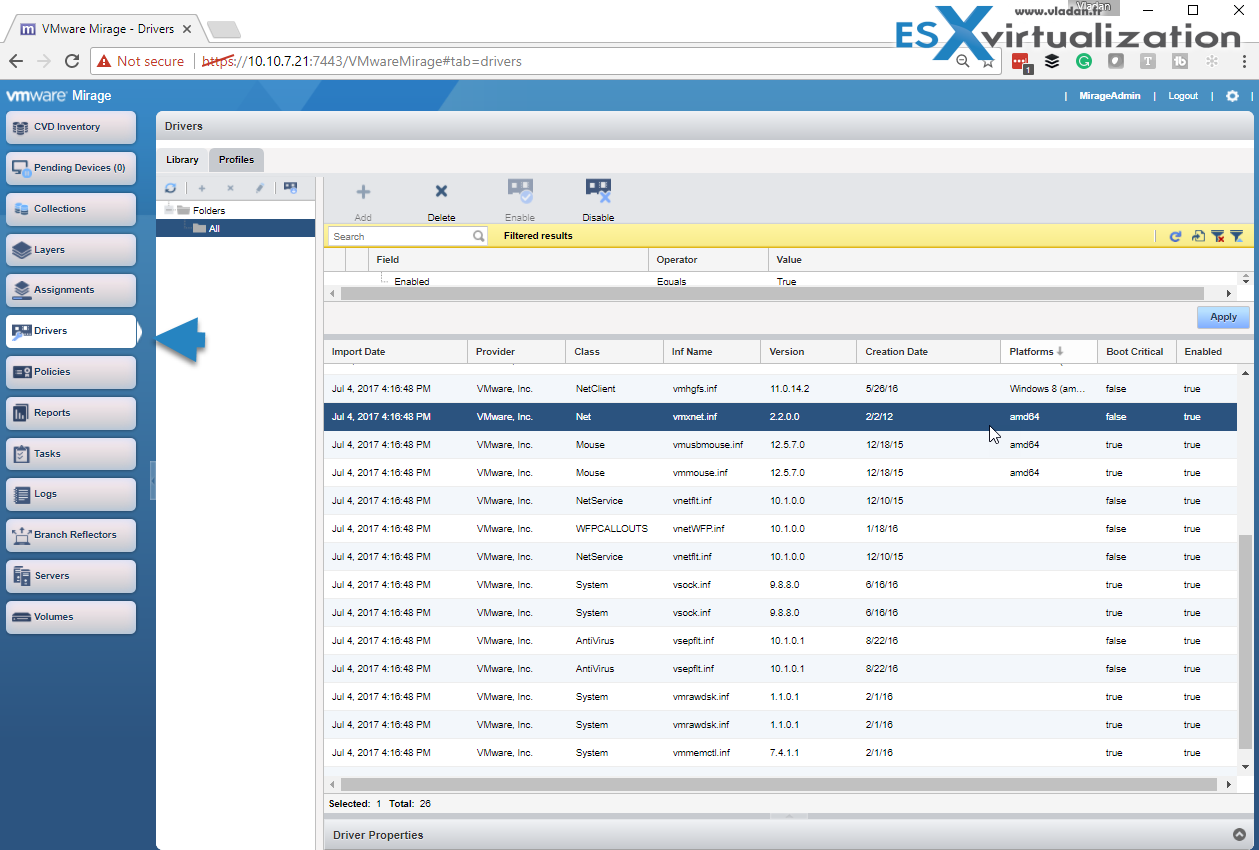Click the add folder plus icon
Image resolution: width=1259 pixels, height=850 pixels.
201,188
